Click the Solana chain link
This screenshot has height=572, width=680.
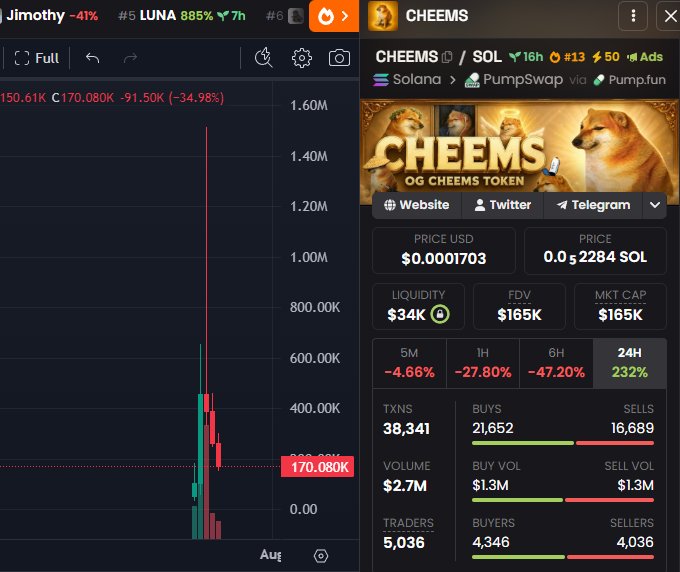tap(407, 79)
